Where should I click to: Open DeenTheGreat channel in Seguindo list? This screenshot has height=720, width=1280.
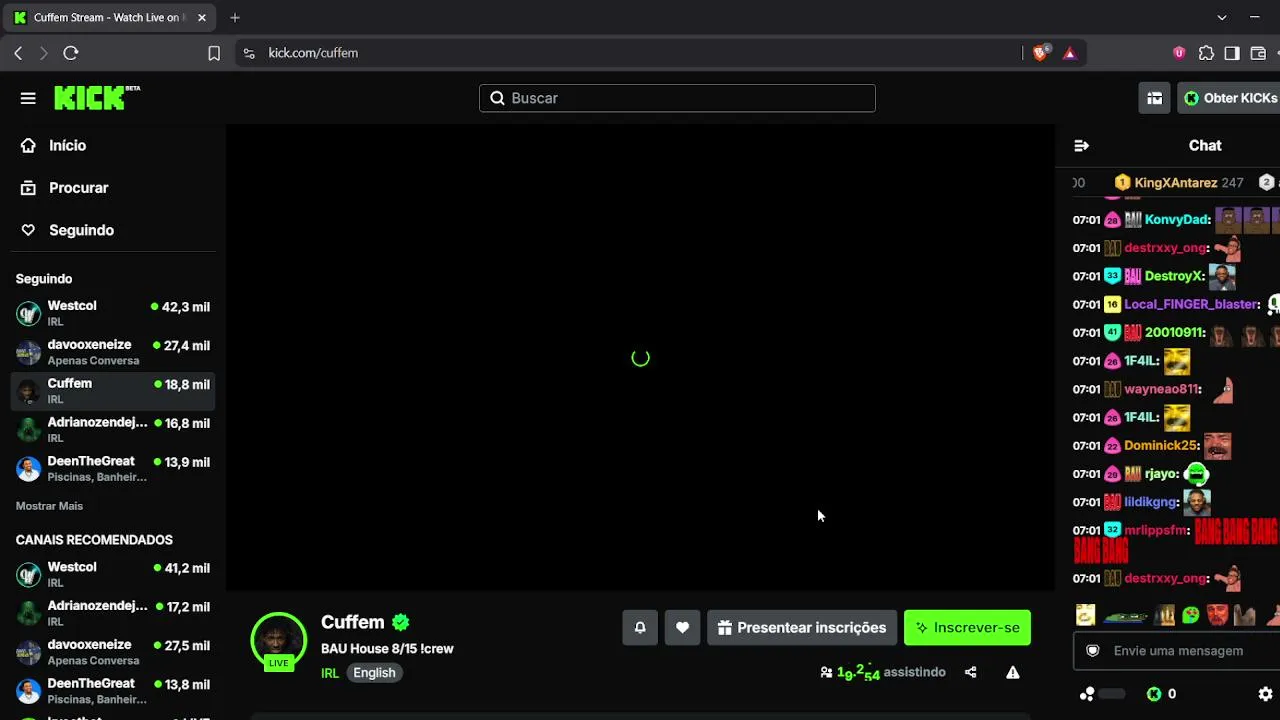tap(113, 469)
